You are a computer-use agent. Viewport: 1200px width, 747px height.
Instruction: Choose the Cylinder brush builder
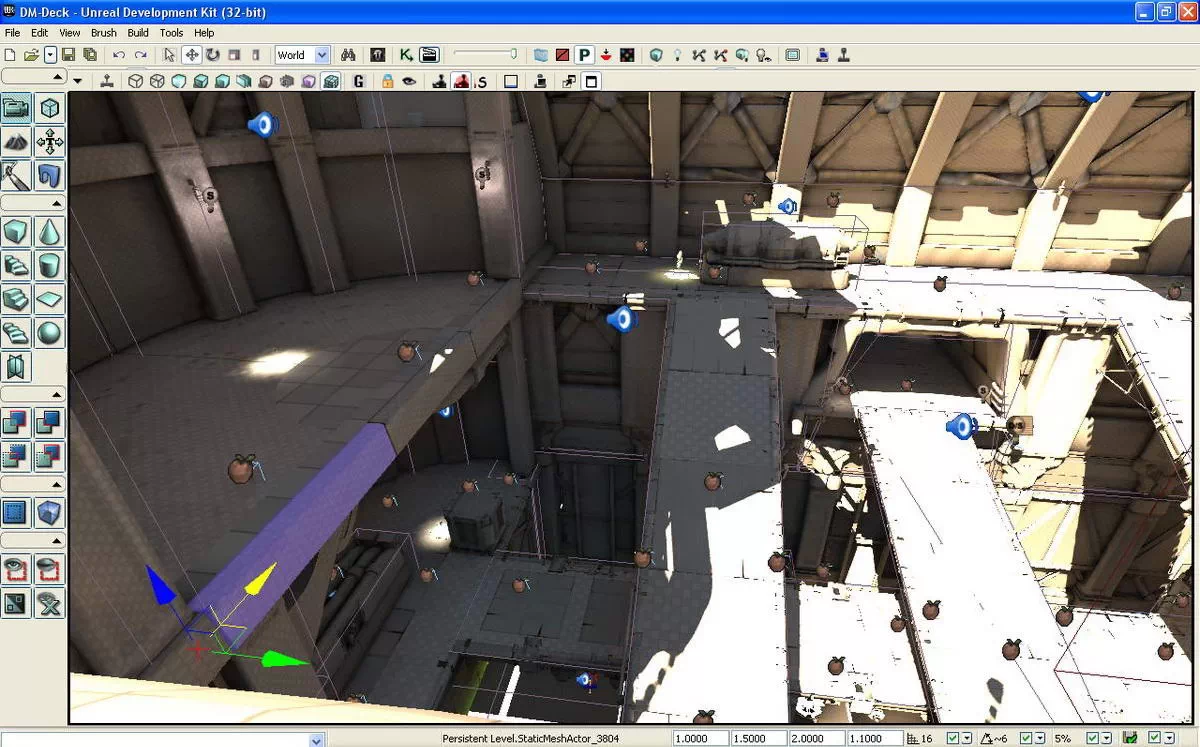(50, 266)
